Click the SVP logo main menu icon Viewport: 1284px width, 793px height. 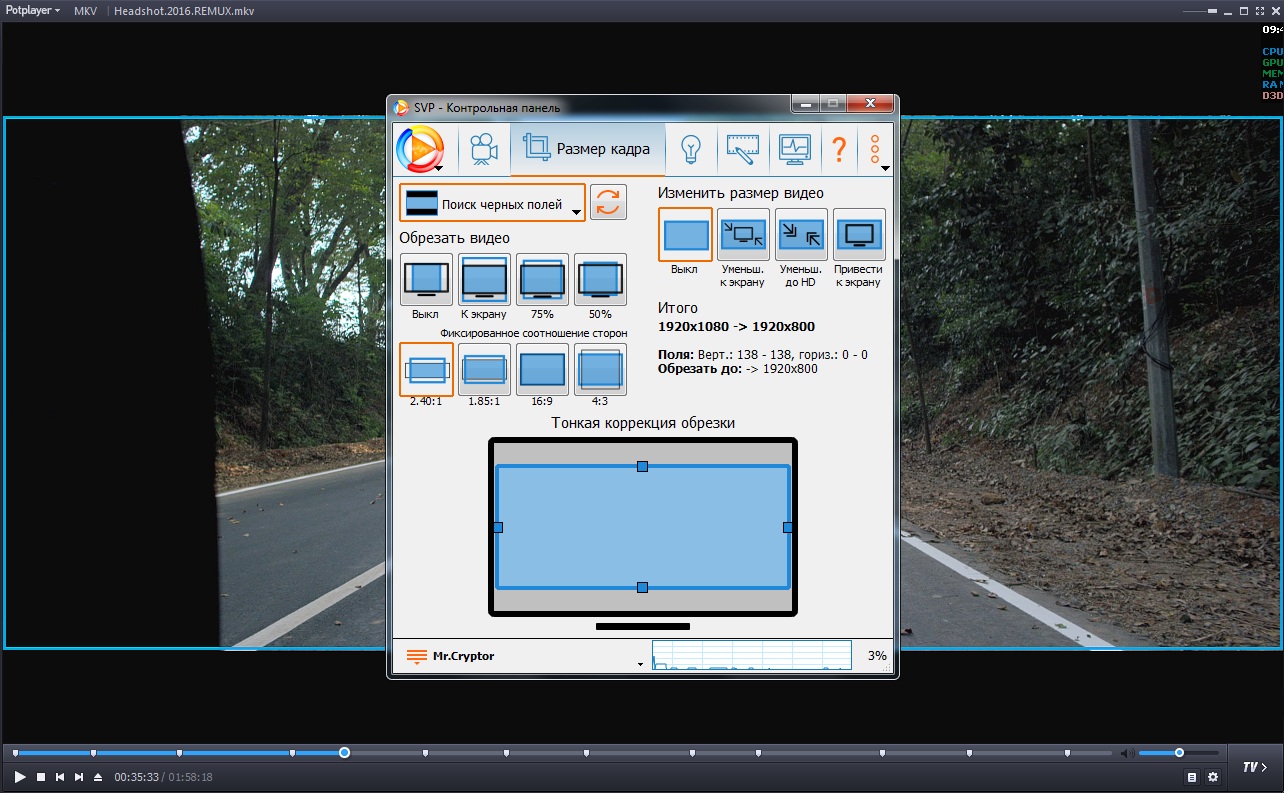(419, 149)
